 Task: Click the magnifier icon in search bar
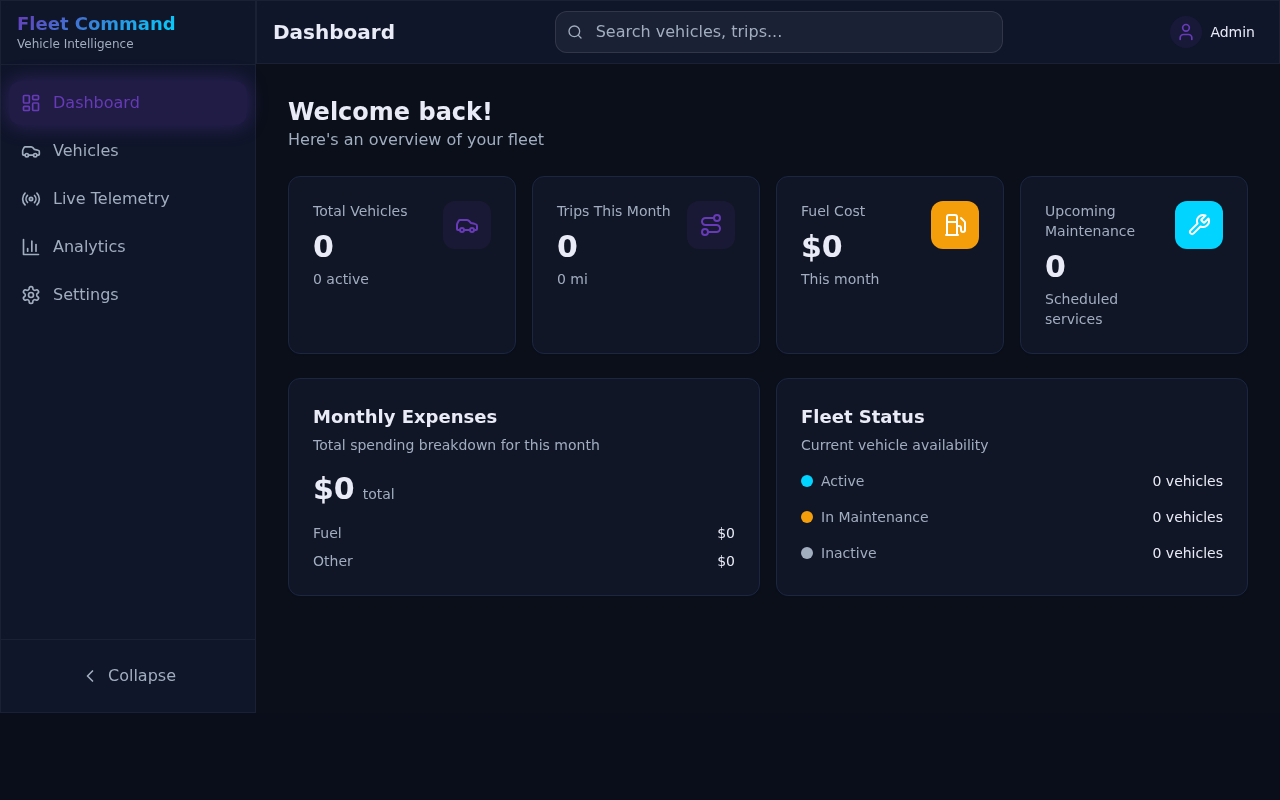(575, 32)
